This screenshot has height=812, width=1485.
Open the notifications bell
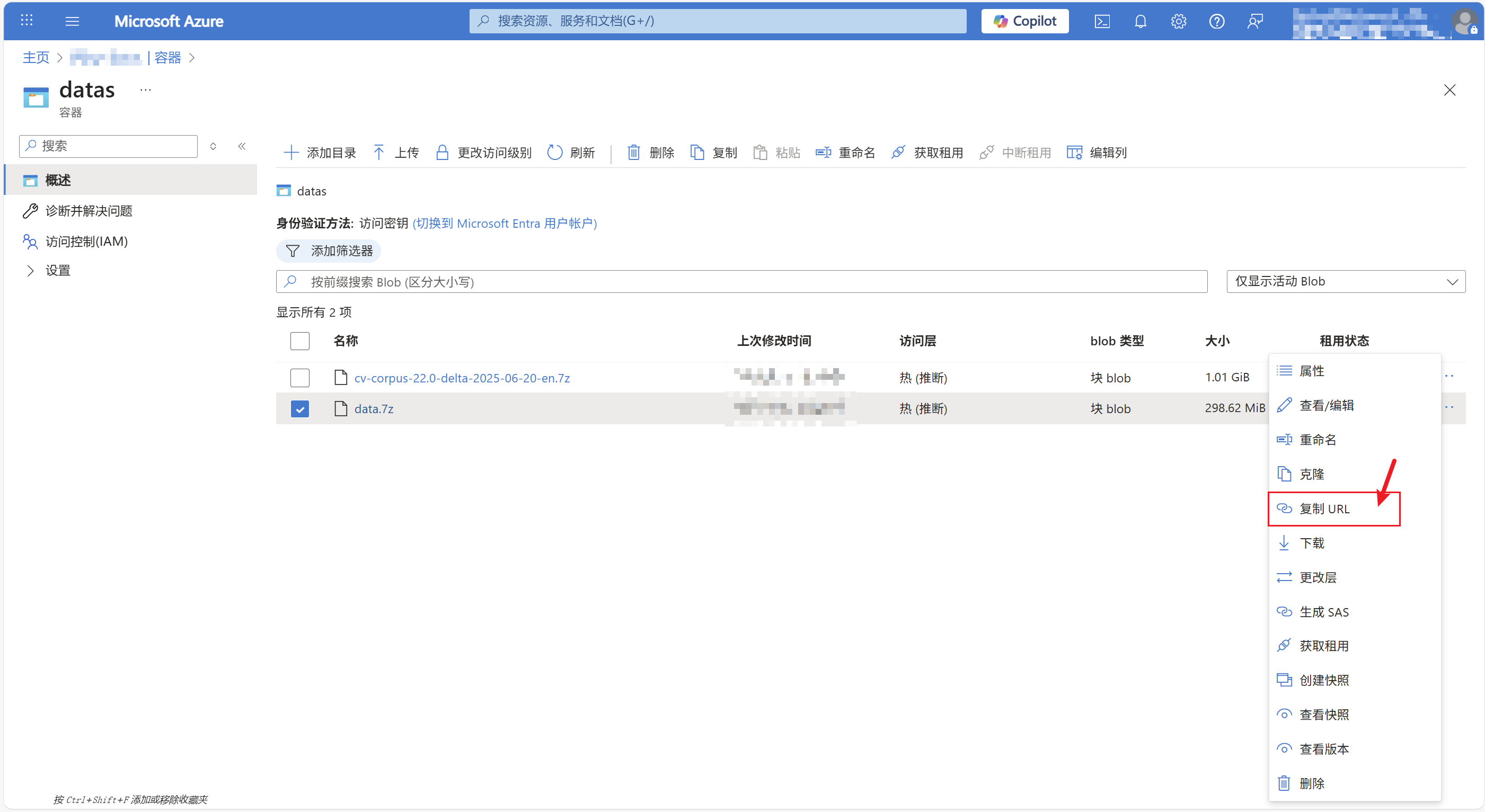pyautogui.click(x=1139, y=21)
